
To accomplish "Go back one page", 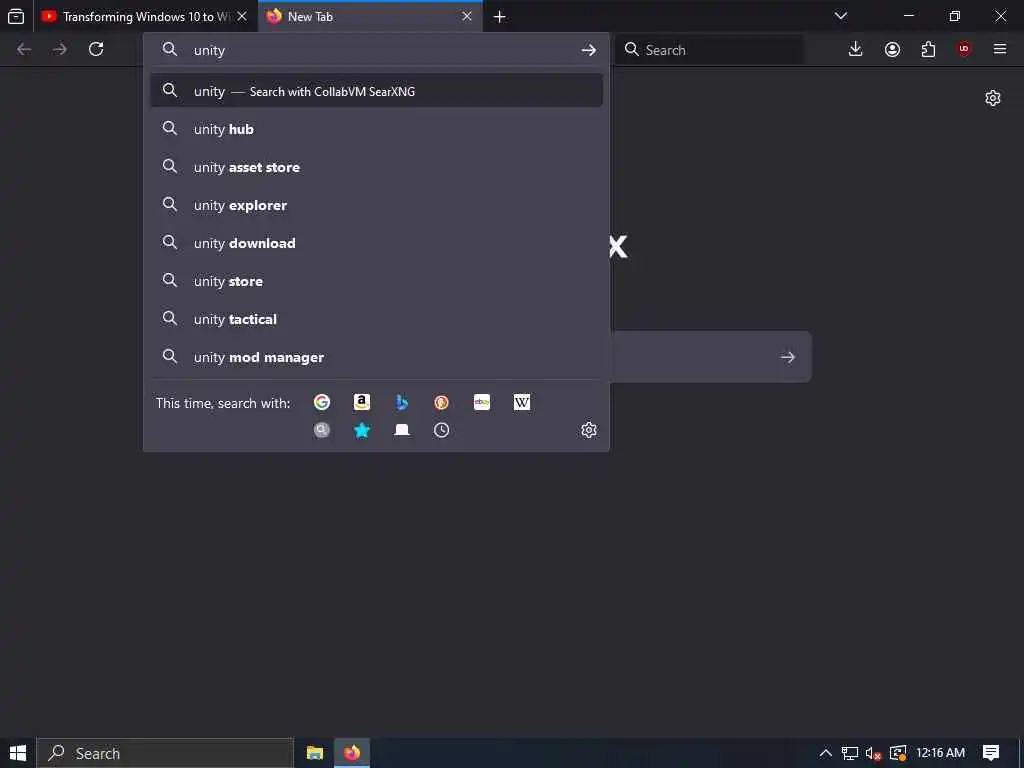I will 24,49.
